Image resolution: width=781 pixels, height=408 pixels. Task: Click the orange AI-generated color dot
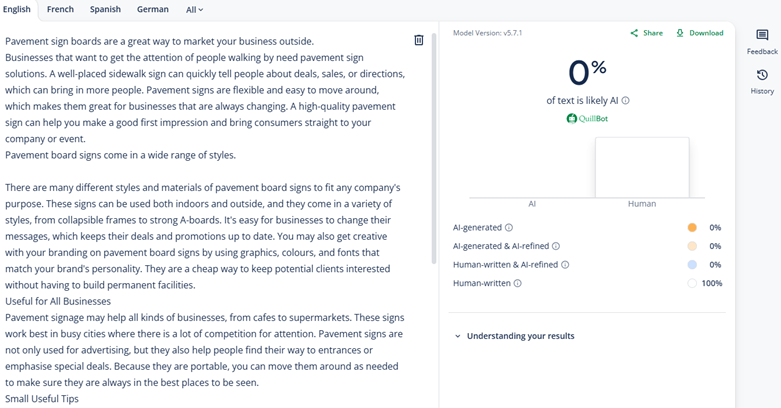pyautogui.click(x=692, y=228)
